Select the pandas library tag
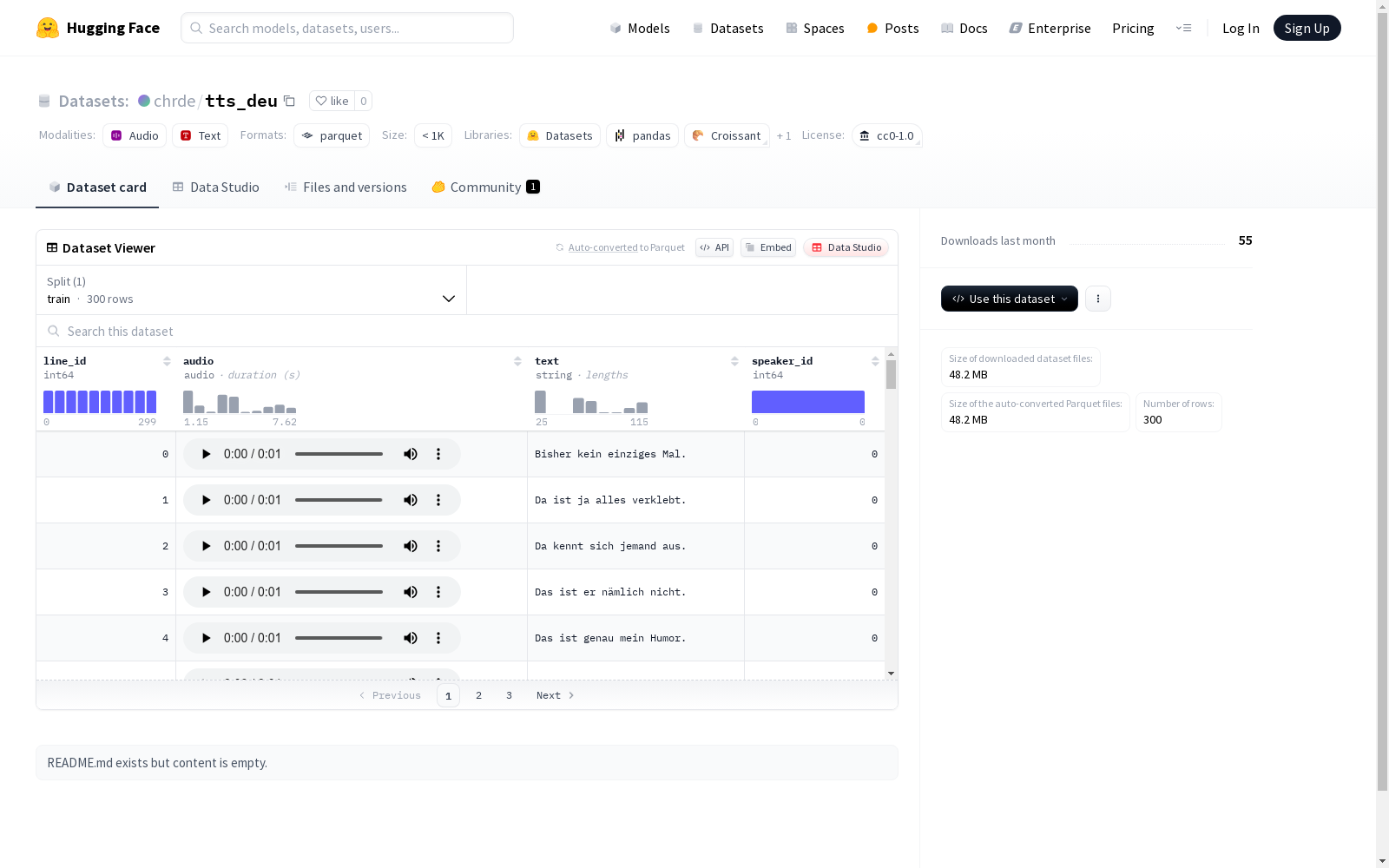The width and height of the screenshot is (1389, 868). [642, 135]
